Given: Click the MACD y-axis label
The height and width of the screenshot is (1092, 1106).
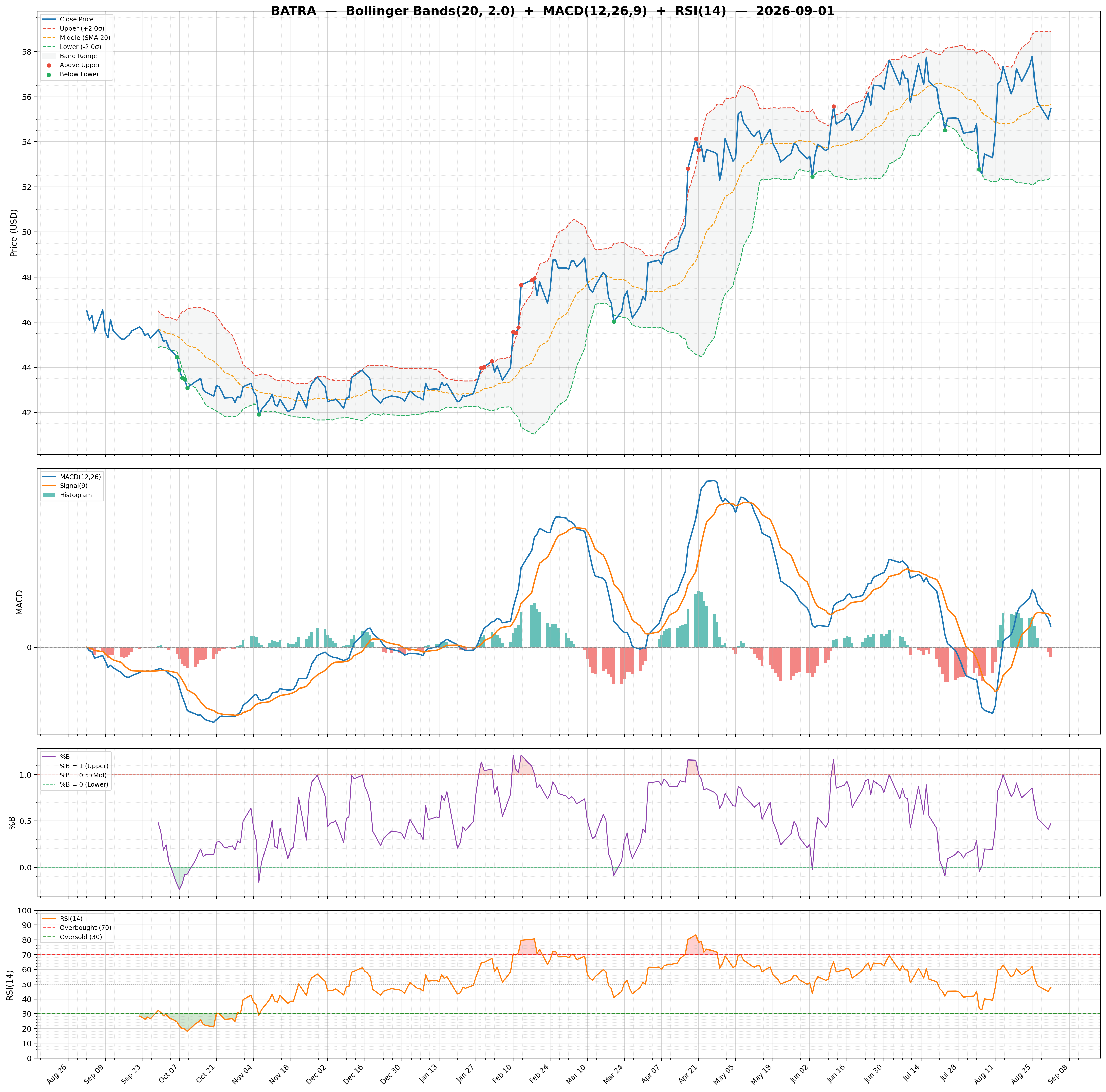Looking at the screenshot, I should coord(19,602).
